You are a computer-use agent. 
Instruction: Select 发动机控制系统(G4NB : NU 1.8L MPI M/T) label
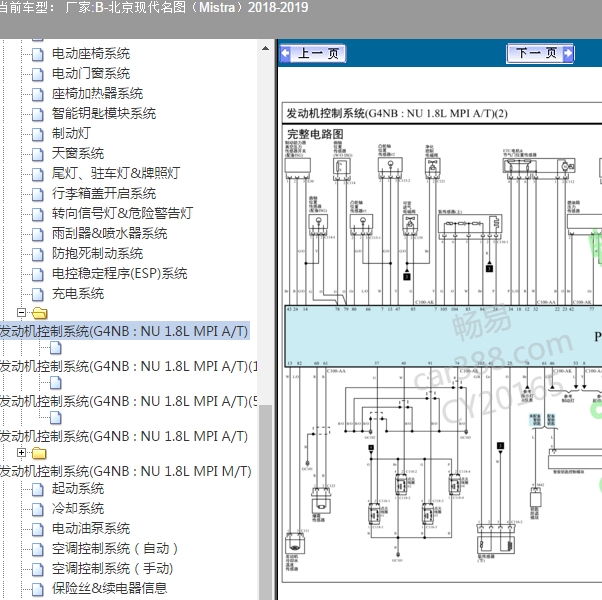click(x=126, y=471)
